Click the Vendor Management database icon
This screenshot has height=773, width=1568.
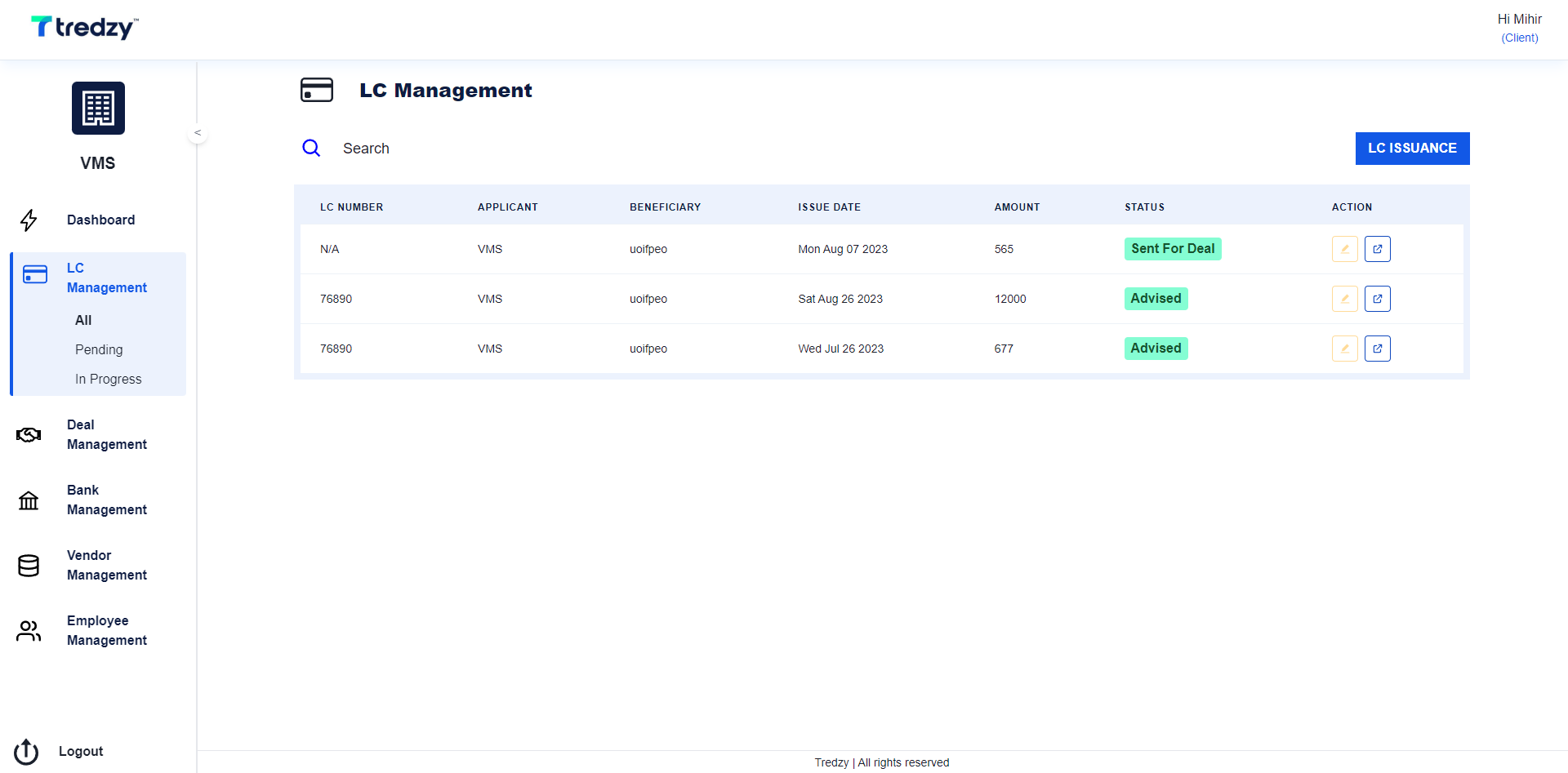[29, 566]
